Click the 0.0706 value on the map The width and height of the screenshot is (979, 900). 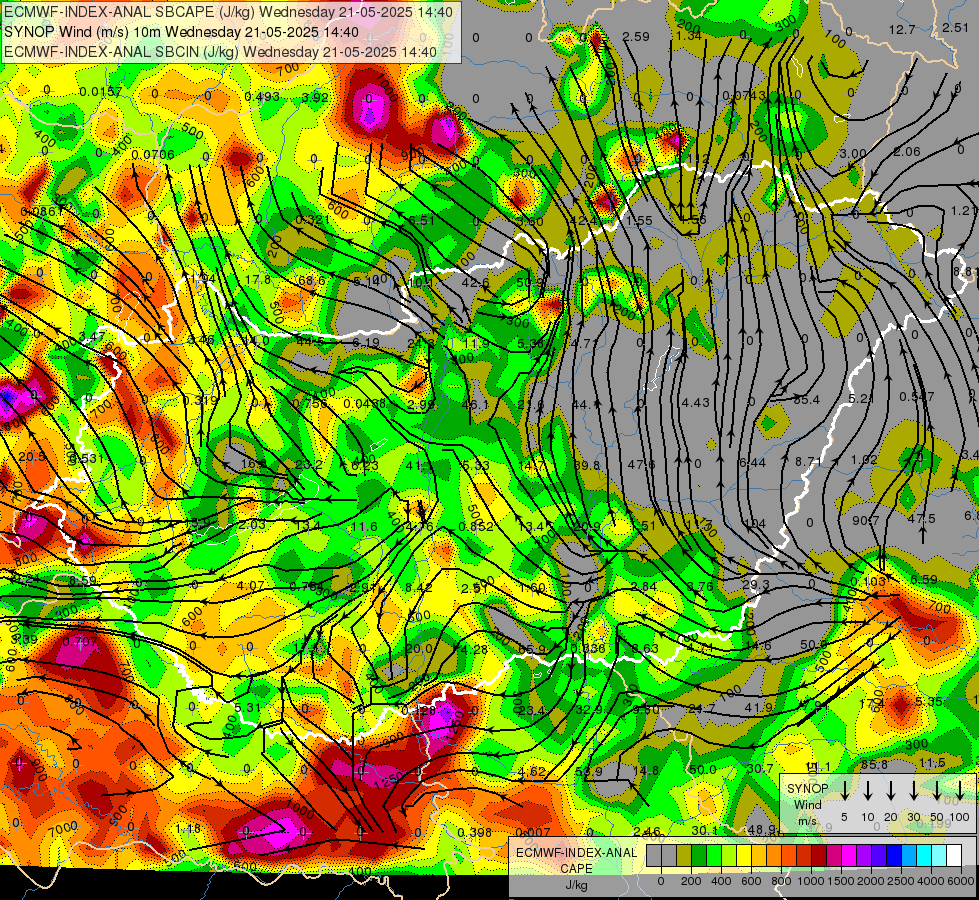click(x=153, y=154)
